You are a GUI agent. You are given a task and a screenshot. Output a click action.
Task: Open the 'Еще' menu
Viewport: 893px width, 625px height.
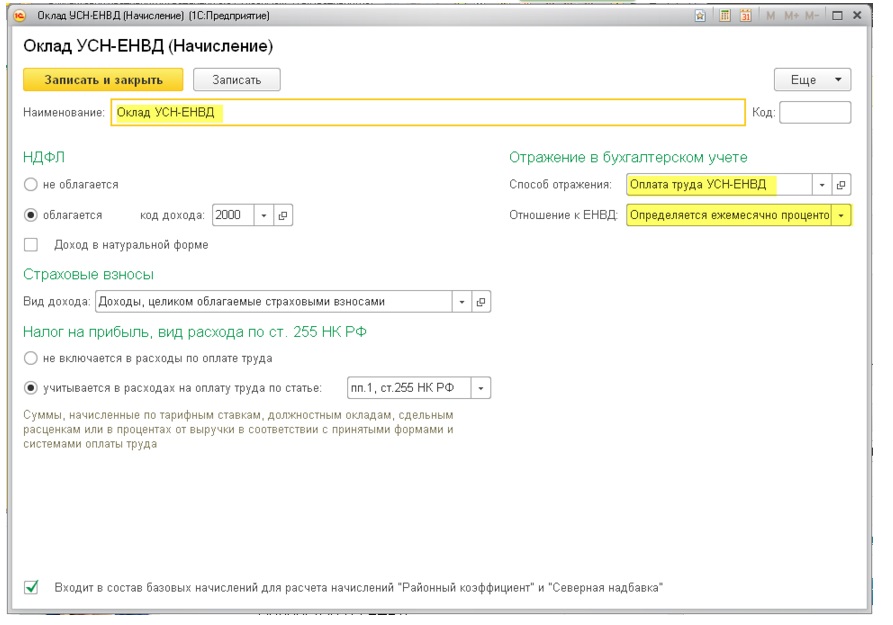point(813,80)
